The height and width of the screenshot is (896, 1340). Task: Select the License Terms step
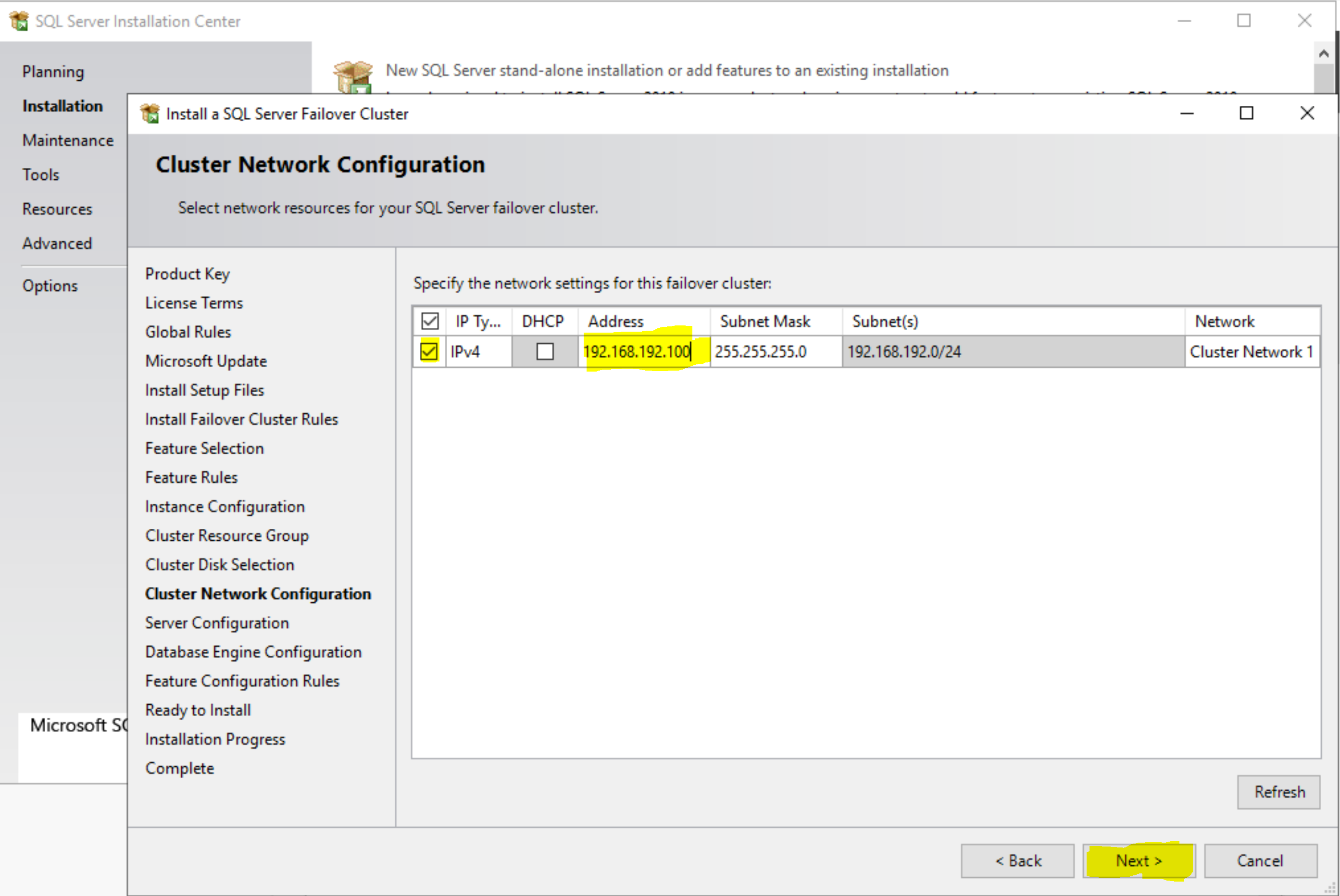click(x=194, y=303)
